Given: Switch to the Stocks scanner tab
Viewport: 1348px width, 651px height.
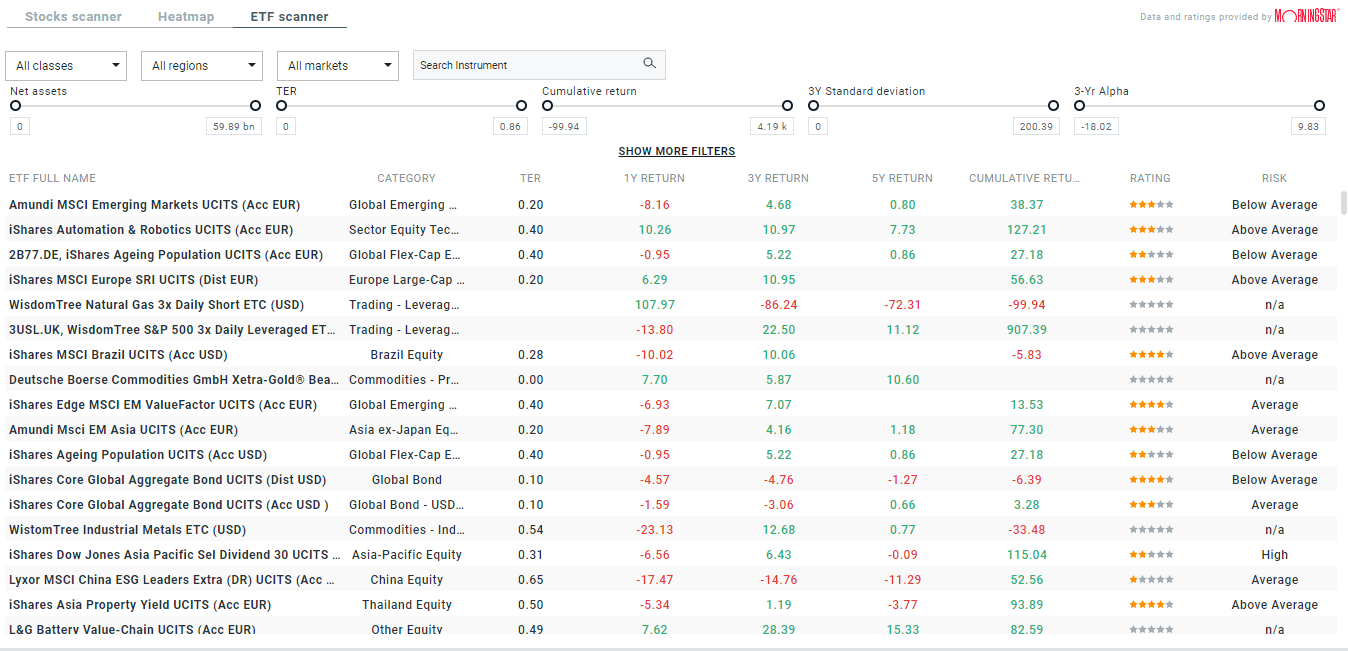Looking at the screenshot, I should [72, 16].
